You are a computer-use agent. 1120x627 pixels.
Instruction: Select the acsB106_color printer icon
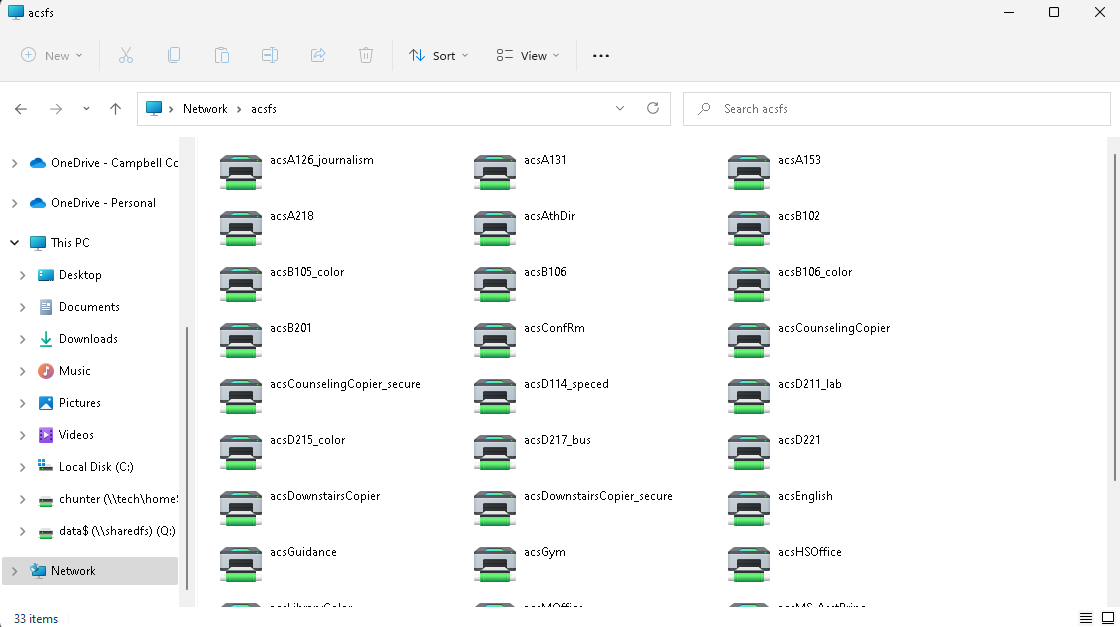(749, 284)
